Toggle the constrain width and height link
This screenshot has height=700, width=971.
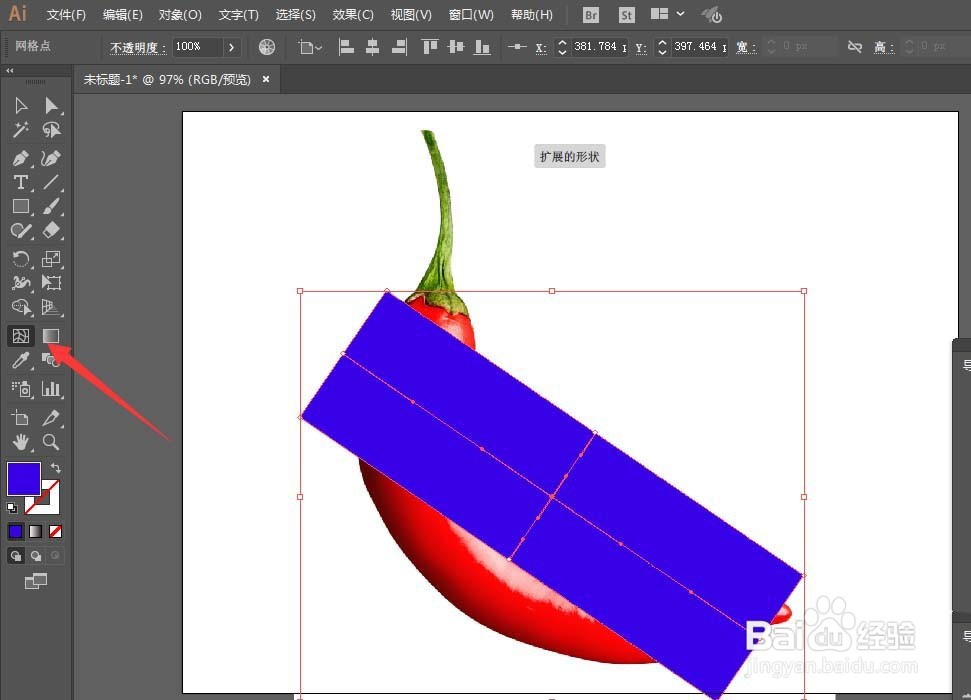855,46
